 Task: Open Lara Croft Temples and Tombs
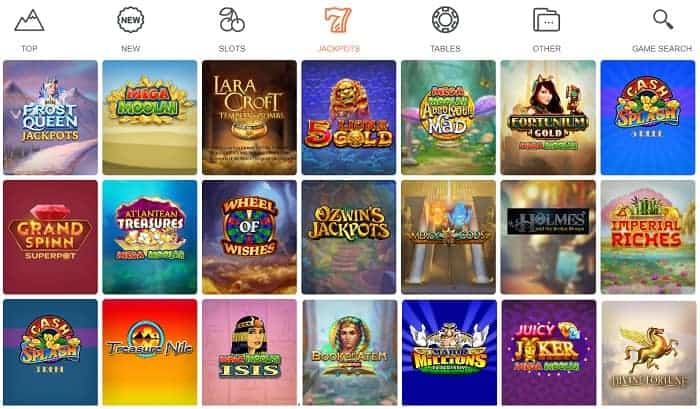pos(249,117)
